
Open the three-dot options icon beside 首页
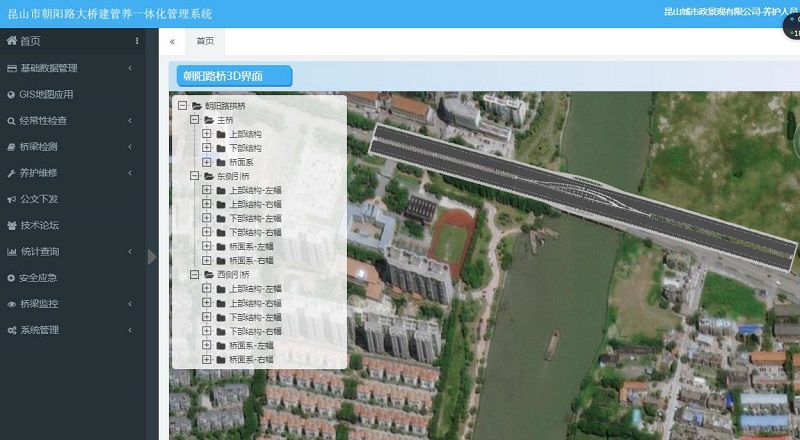[x=137, y=41]
